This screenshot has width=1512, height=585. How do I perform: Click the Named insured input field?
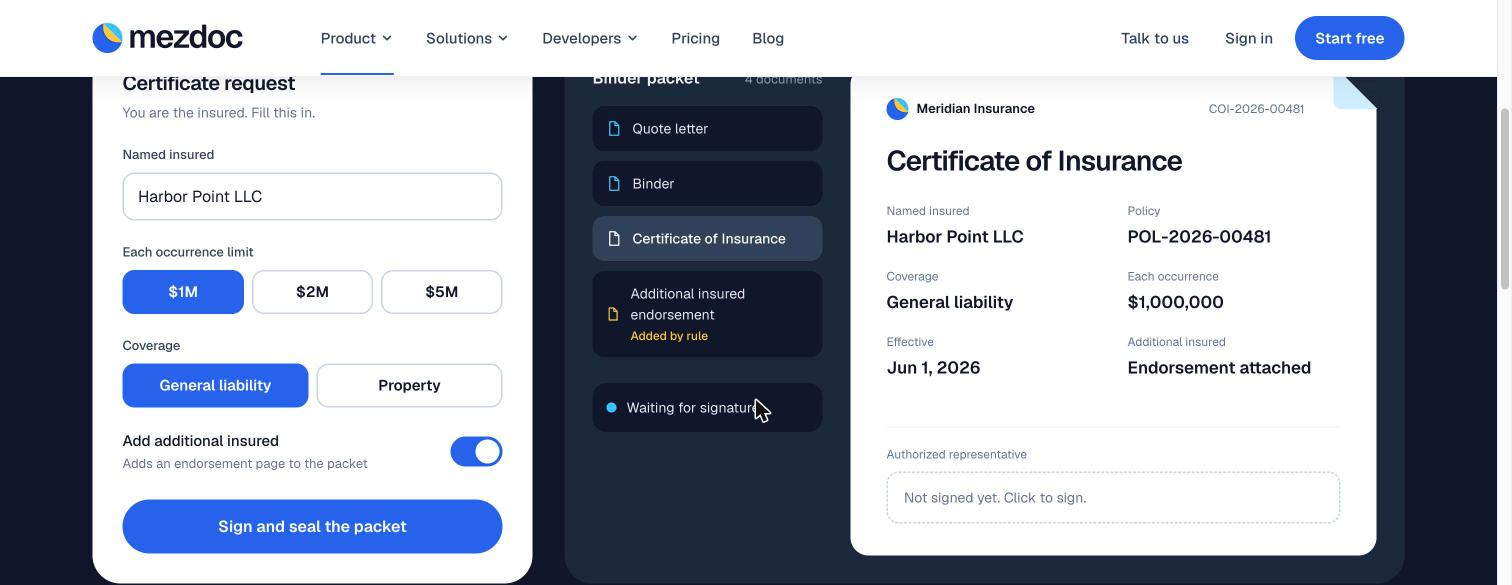(x=312, y=196)
